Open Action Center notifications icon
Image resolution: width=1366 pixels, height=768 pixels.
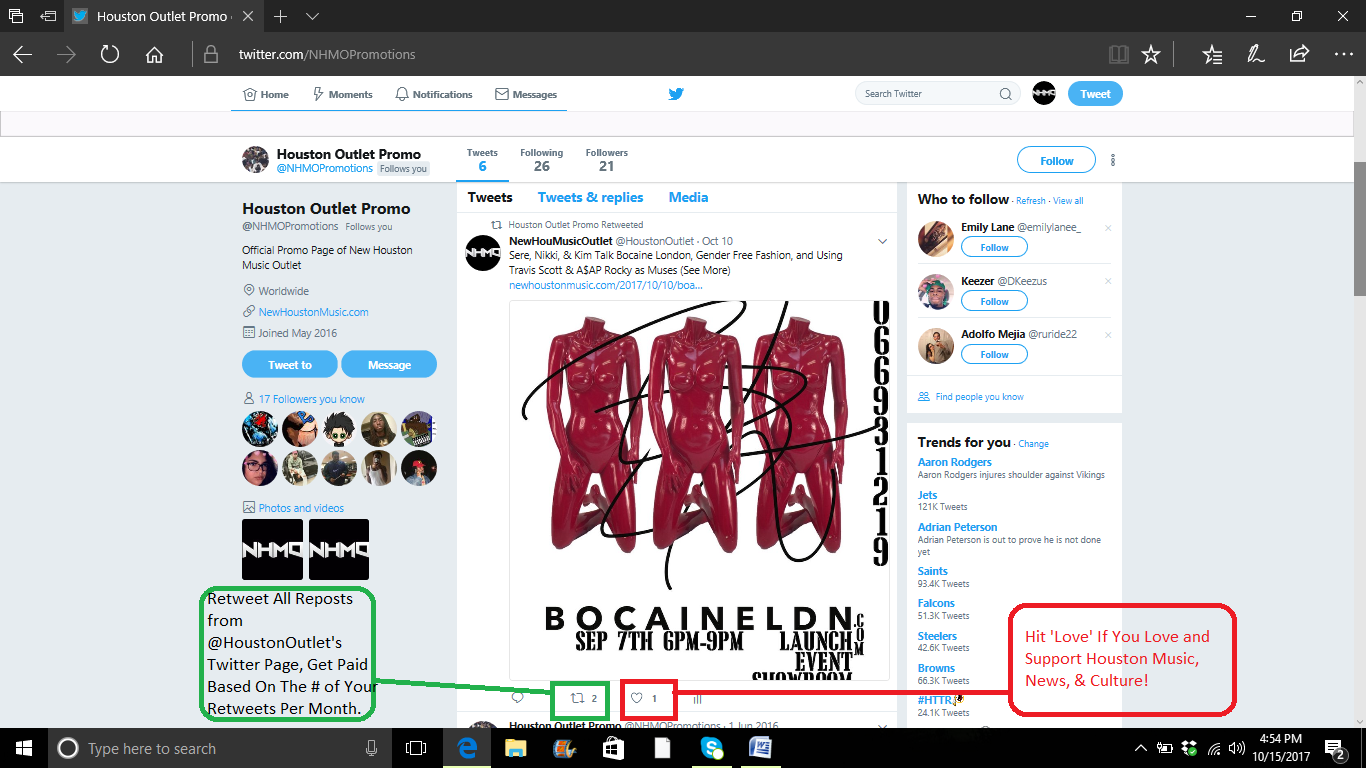1335,748
